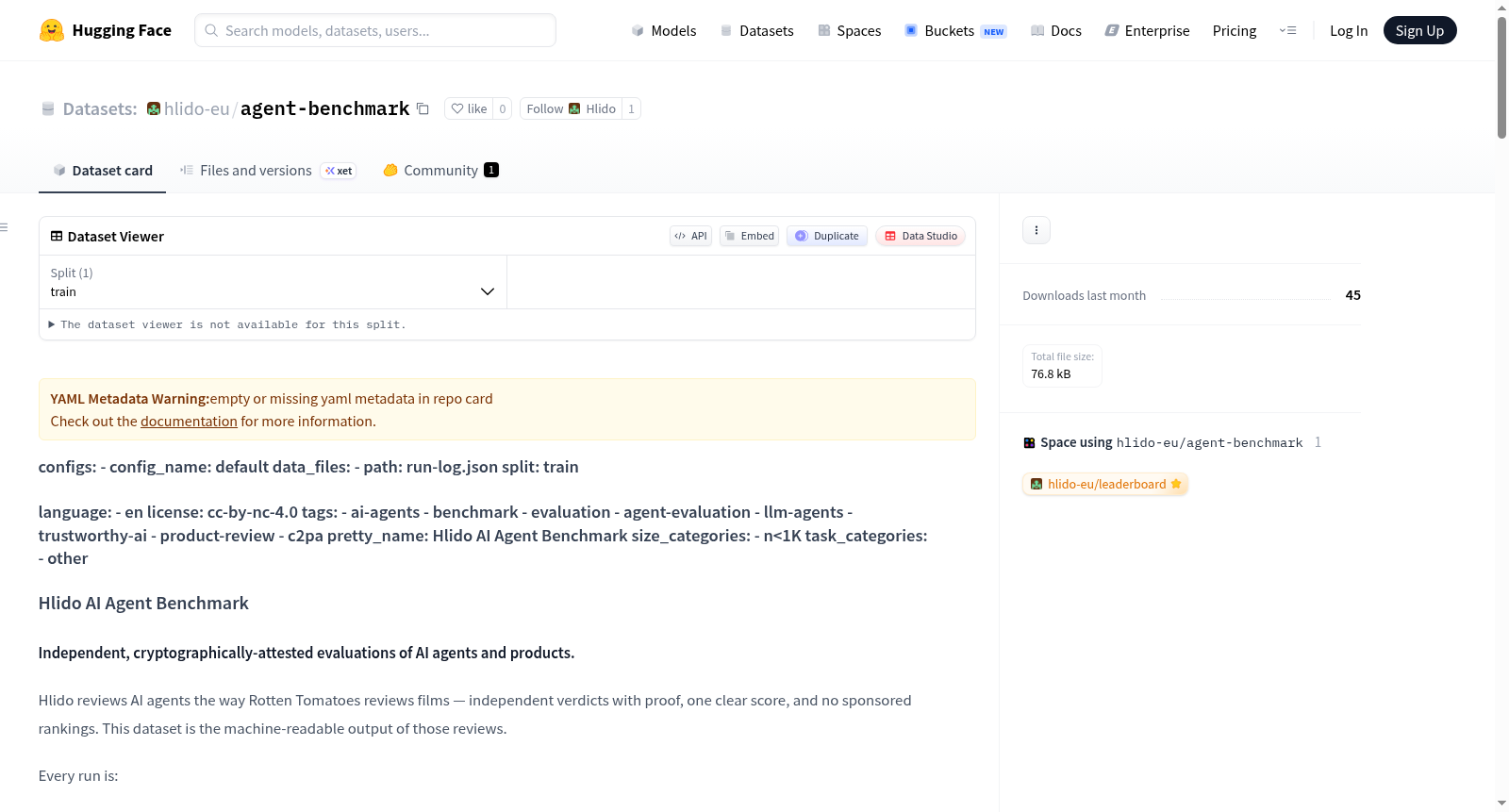1509x812 pixels.
Task: Open the Models page
Action: (x=664, y=31)
